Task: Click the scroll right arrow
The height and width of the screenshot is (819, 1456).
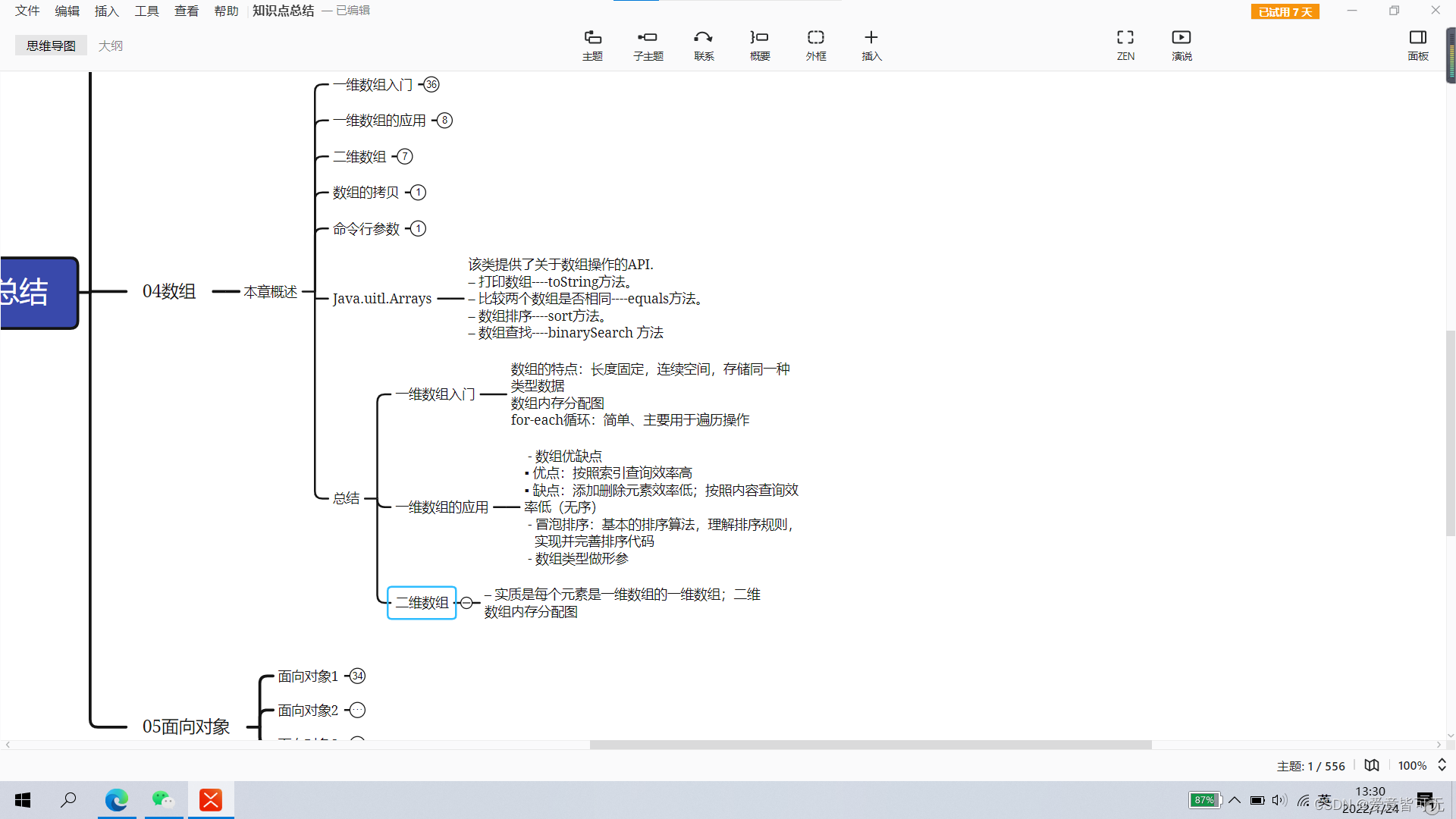Action: 1439,745
